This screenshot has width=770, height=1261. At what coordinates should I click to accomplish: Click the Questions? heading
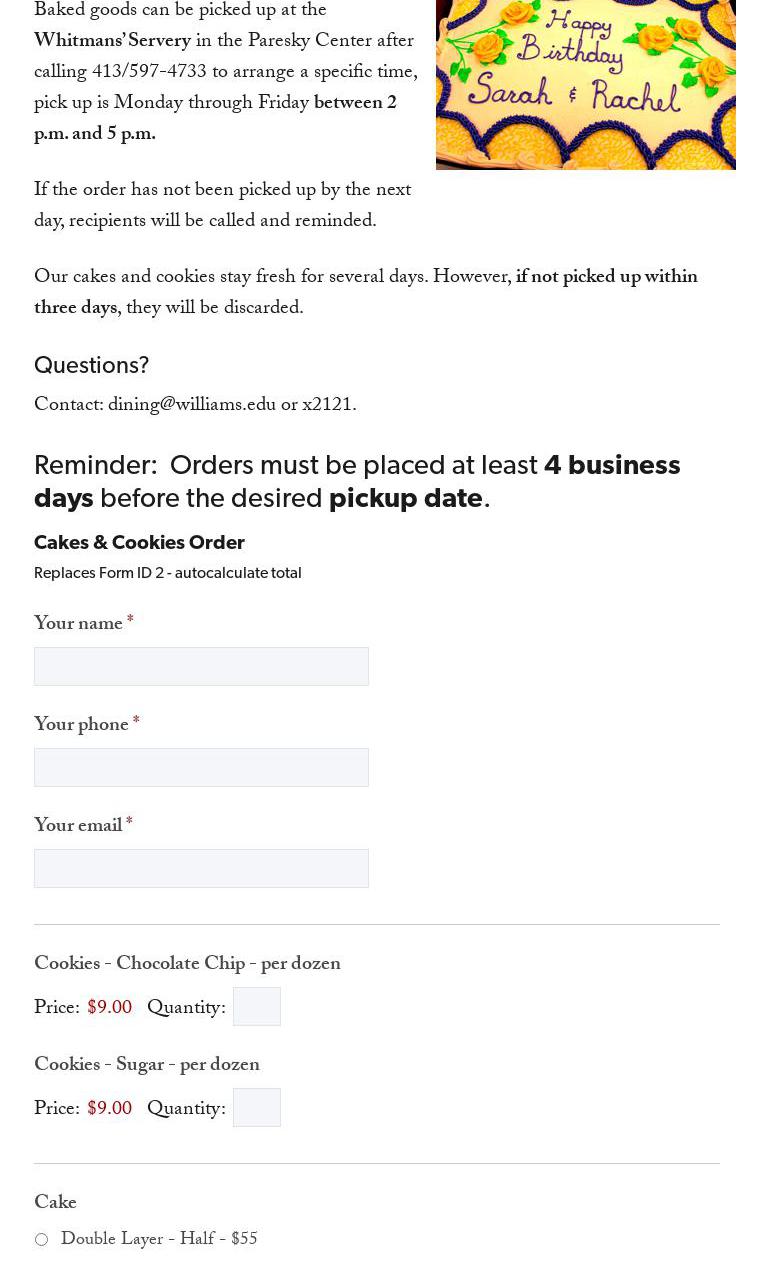click(91, 366)
